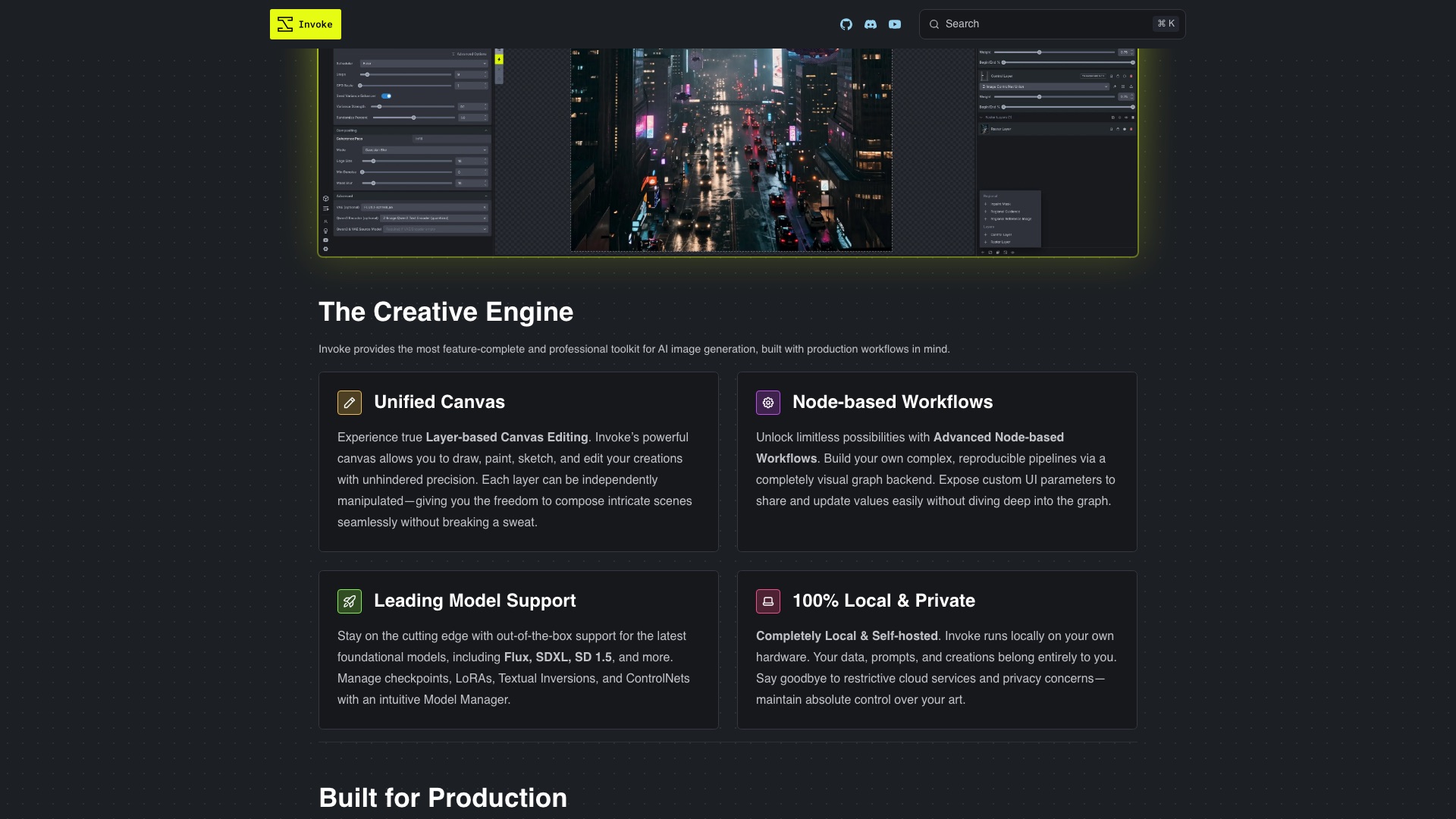
Task: Click the gear icon beside Node-based Workflows
Action: click(x=768, y=403)
